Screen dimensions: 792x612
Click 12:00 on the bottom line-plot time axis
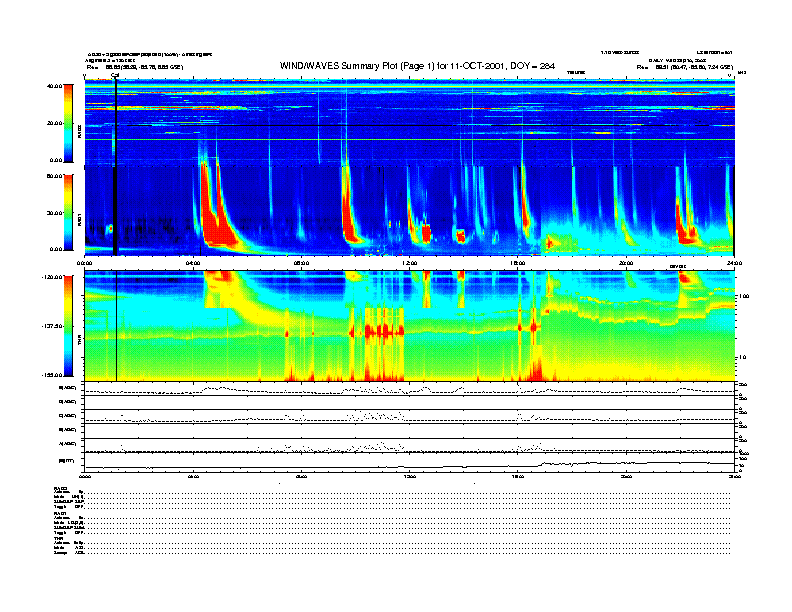coord(410,476)
